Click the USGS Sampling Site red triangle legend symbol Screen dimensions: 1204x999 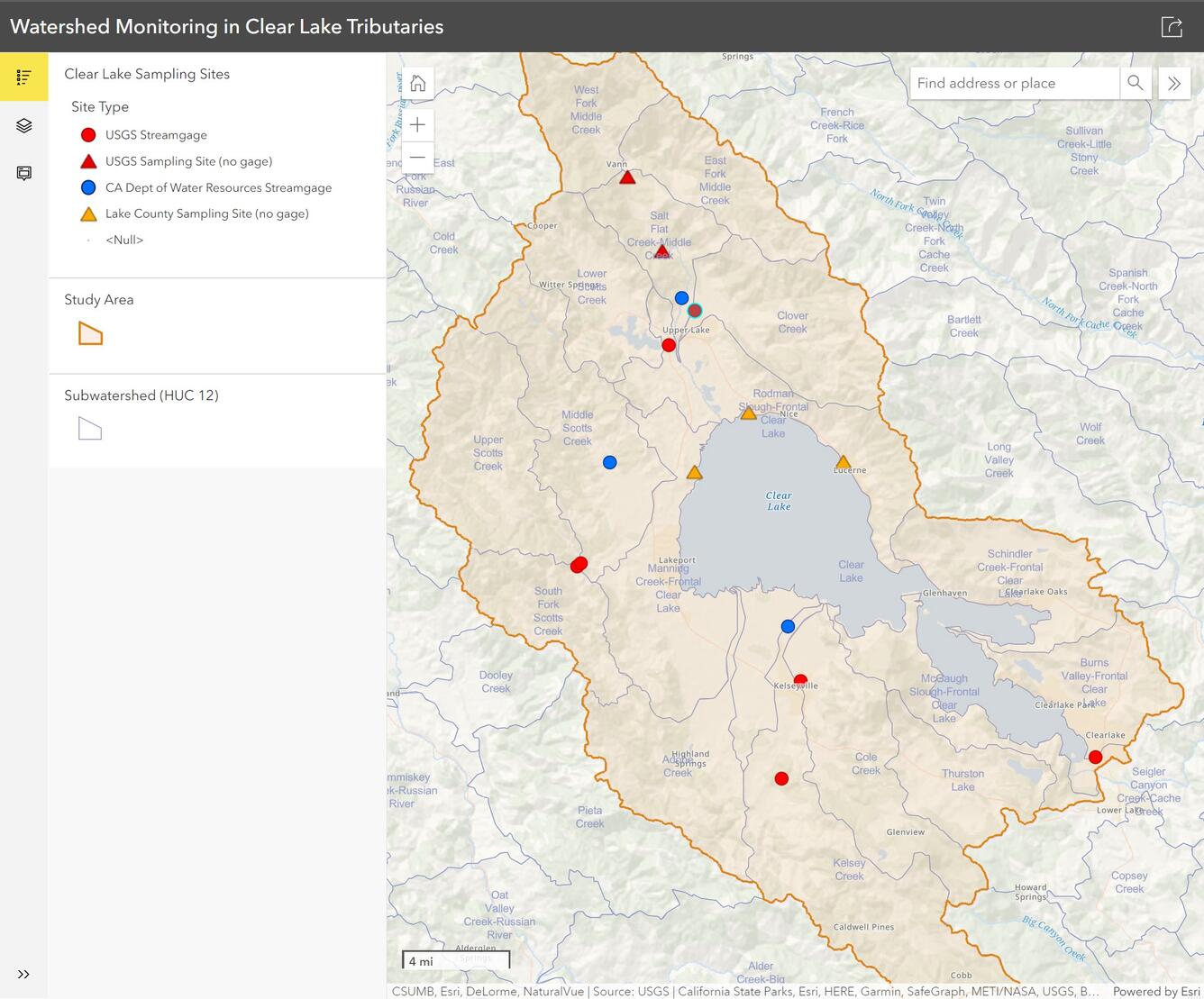87,160
